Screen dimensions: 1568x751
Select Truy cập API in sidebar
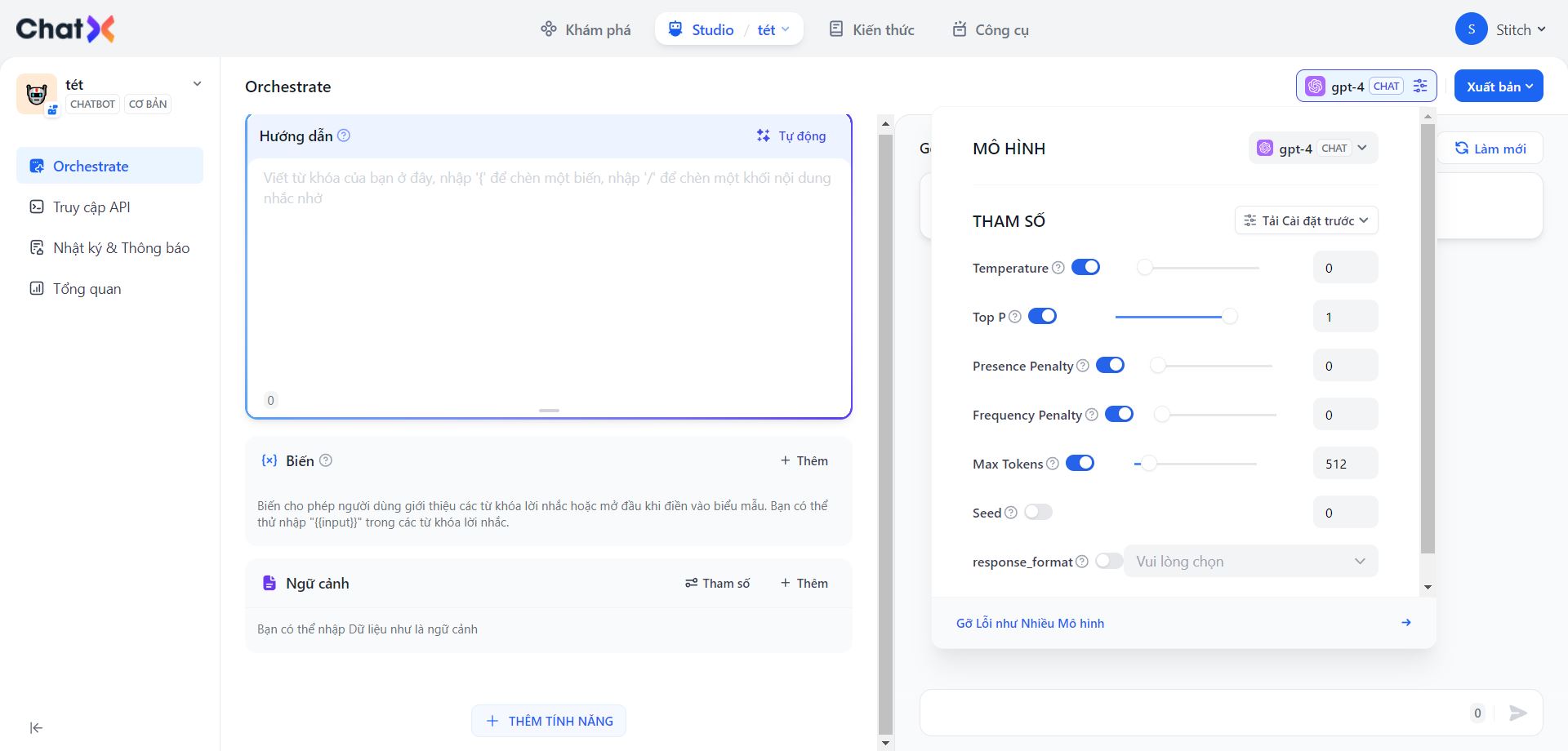[91, 207]
